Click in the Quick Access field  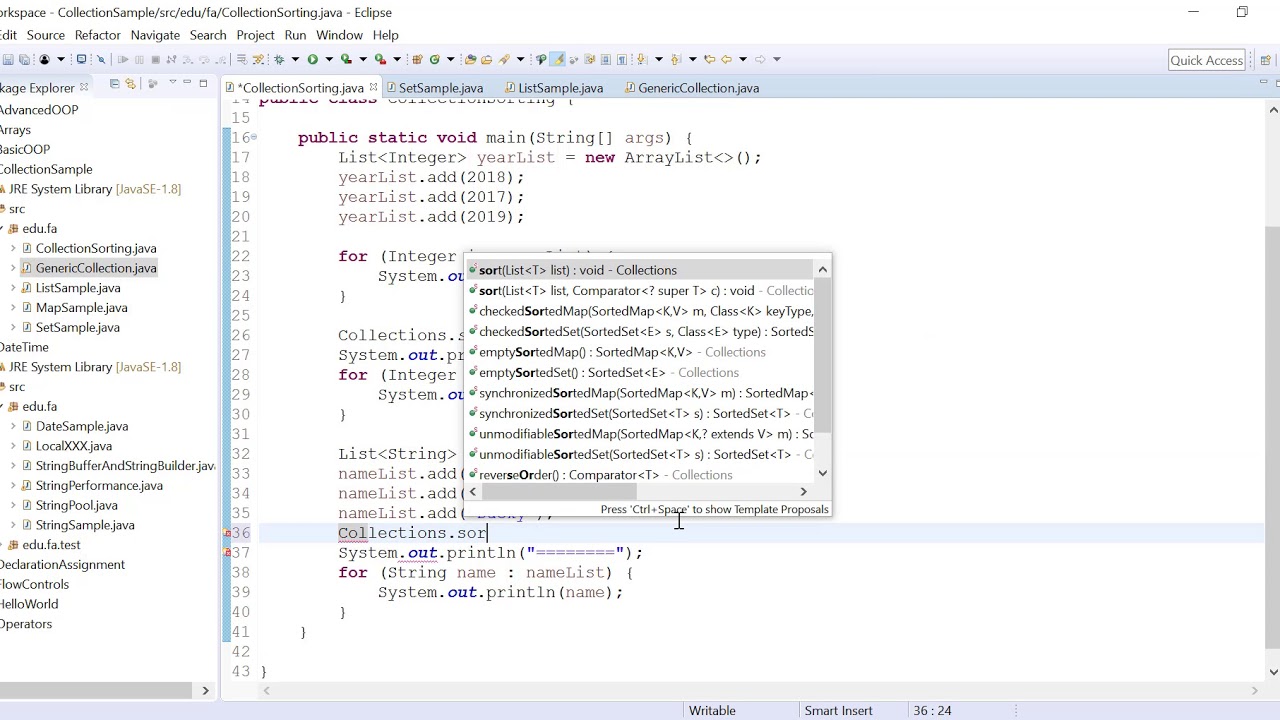pyautogui.click(x=1206, y=60)
